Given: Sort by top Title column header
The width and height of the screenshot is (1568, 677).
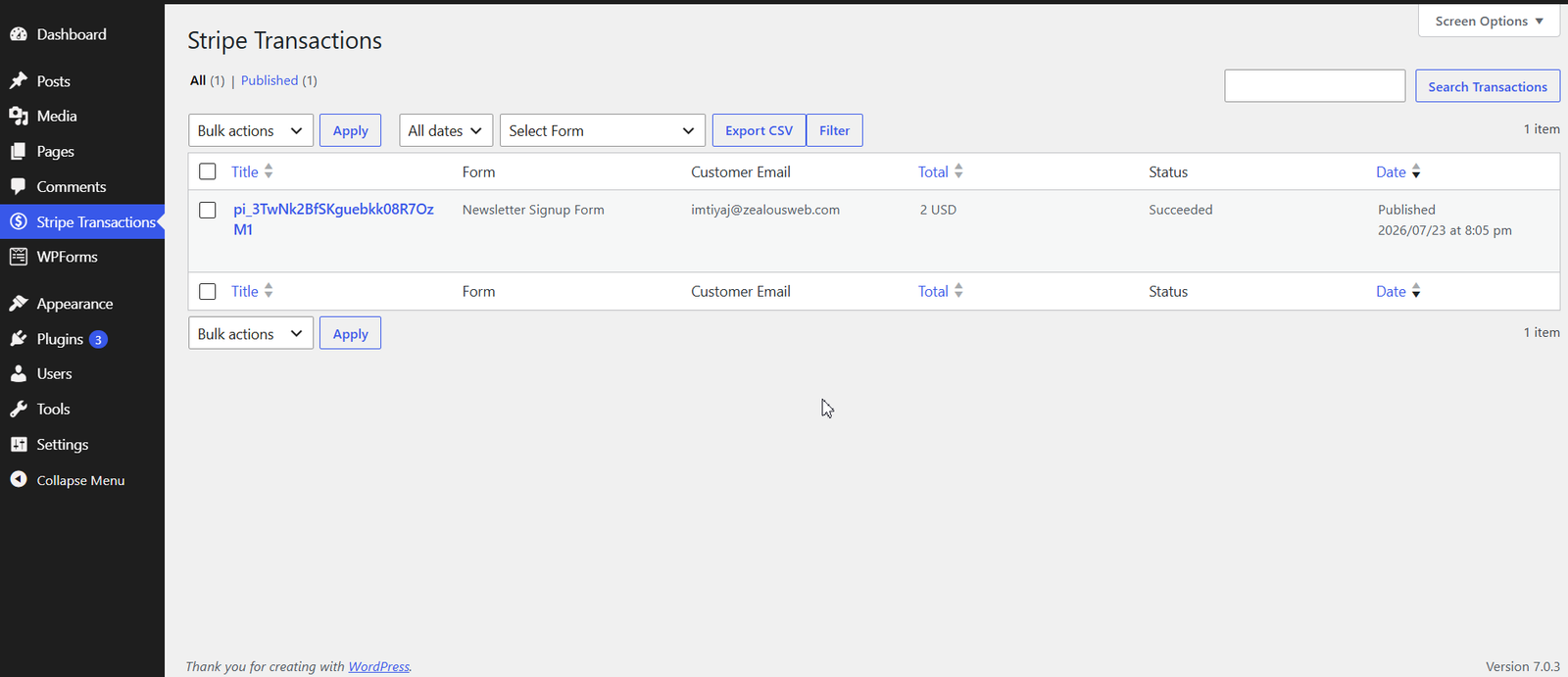Looking at the screenshot, I should tap(245, 171).
